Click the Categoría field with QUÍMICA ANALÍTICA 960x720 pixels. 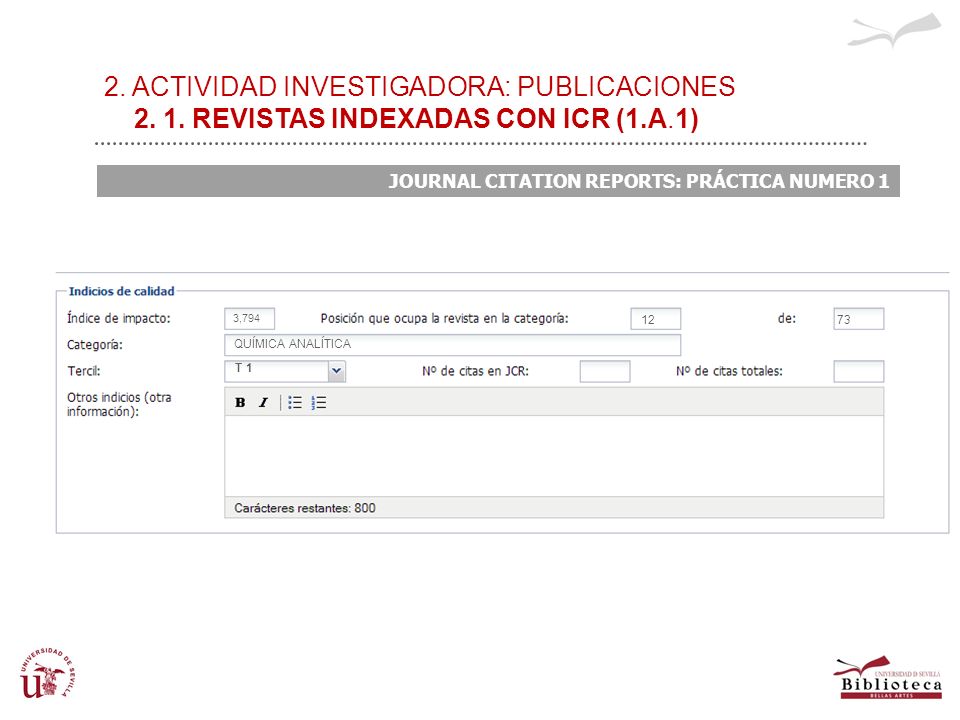(x=452, y=345)
